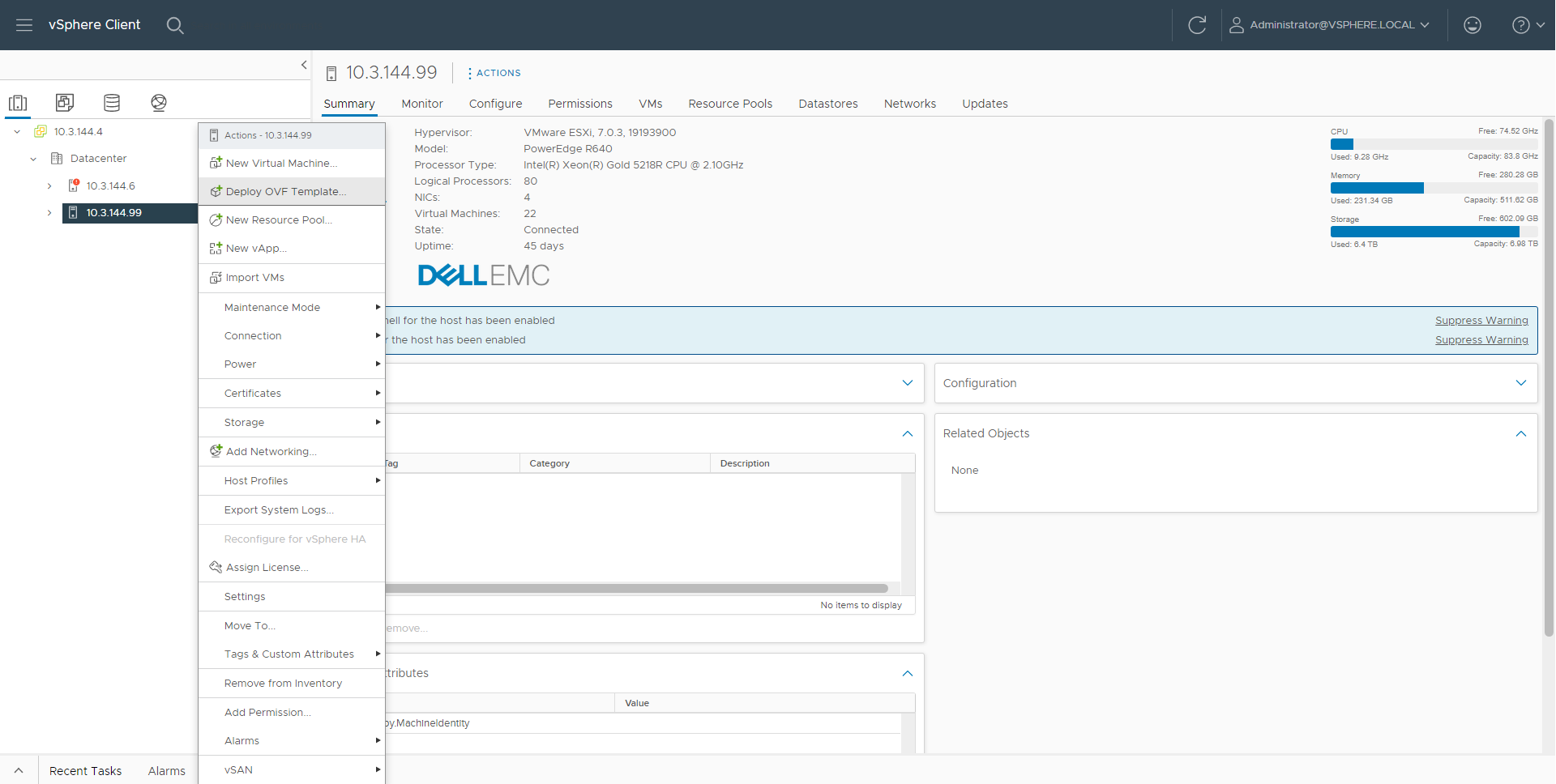Image resolution: width=1556 pixels, height=784 pixels.
Task: Choose Deploy OVF Template from the menu
Action: [287, 191]
